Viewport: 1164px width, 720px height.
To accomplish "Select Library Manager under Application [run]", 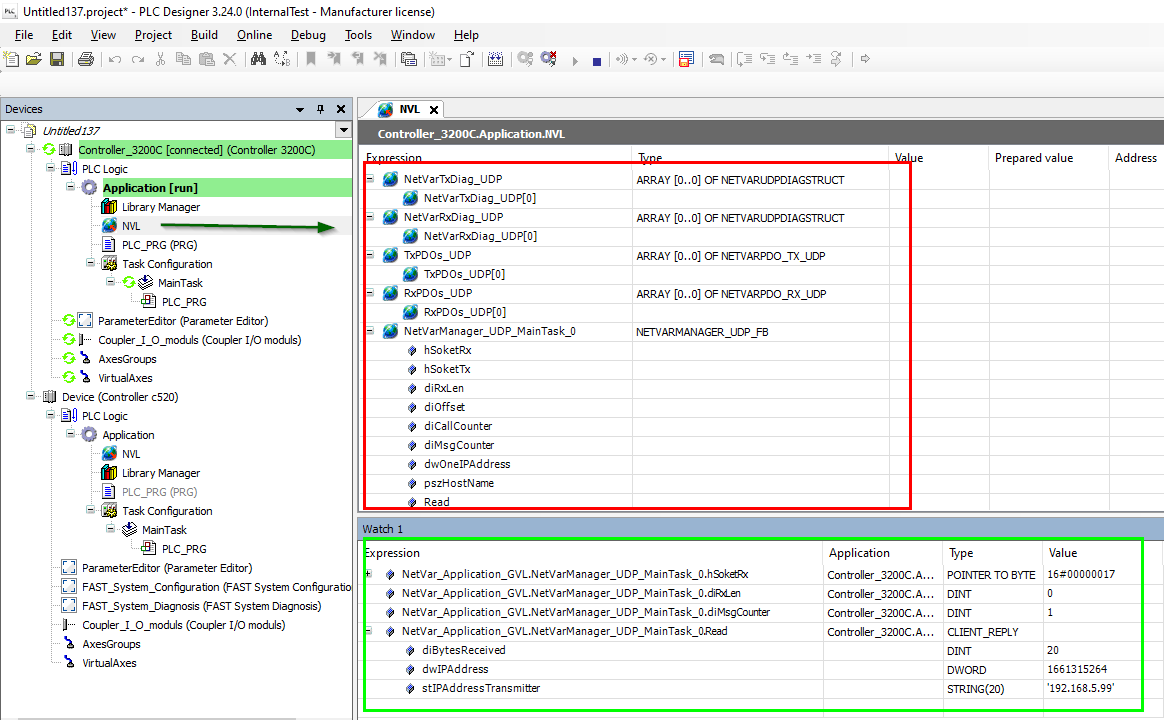I will 161,207.
